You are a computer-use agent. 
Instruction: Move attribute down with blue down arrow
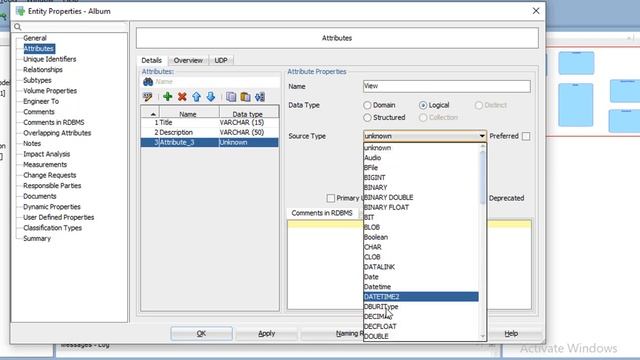coord(211,97)
